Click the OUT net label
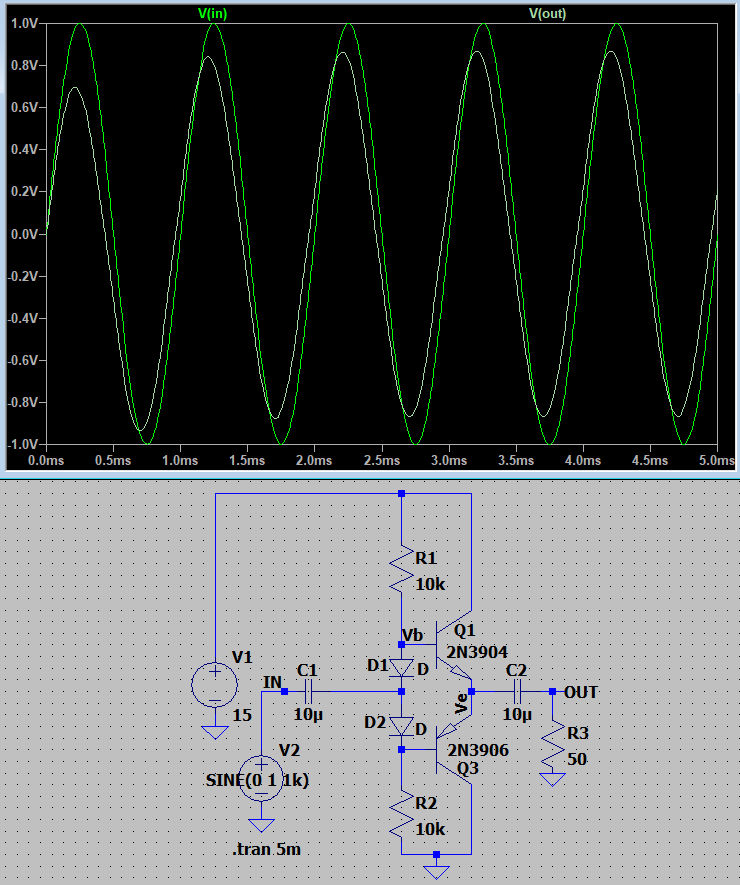This screenshot has width=740, height=885. [x=581, y=691]
